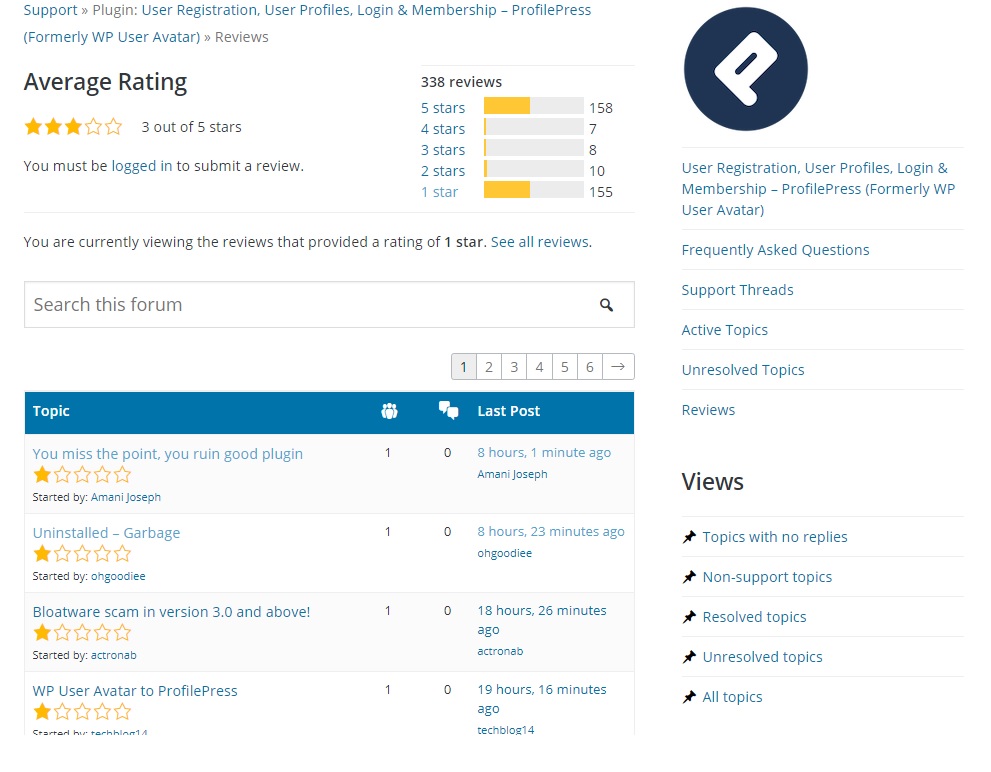Viewport: 991px width, 772px height.
Task: Open ohgoodiee profile in Started by line
Action: click(118, 577)
